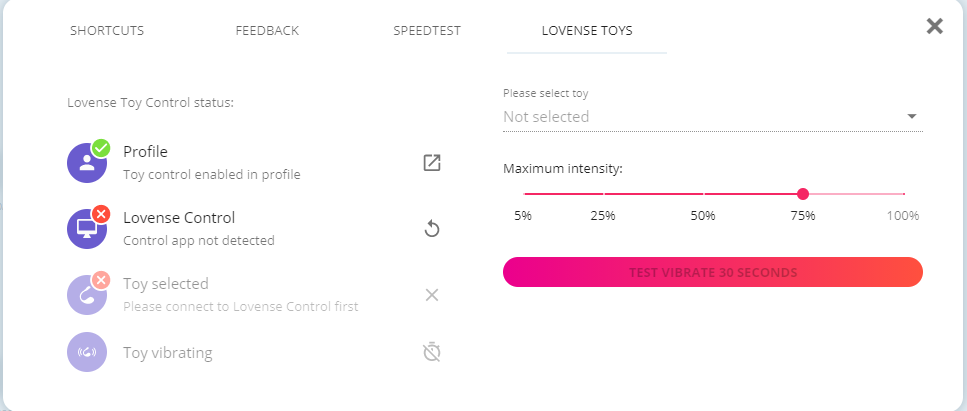Click the refresh Lovense Control icon

point(432,229)
